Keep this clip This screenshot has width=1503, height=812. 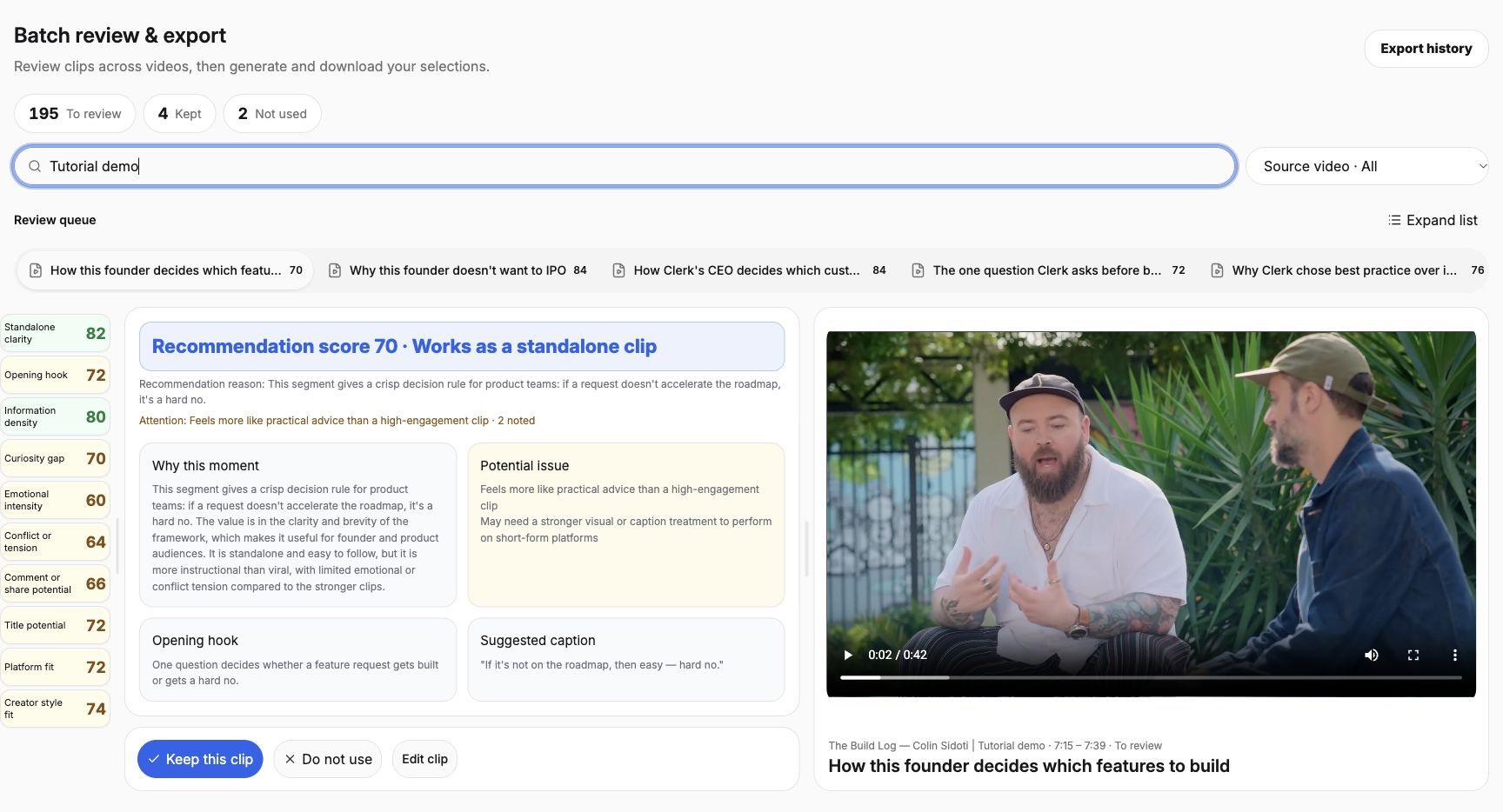point(200,759)
